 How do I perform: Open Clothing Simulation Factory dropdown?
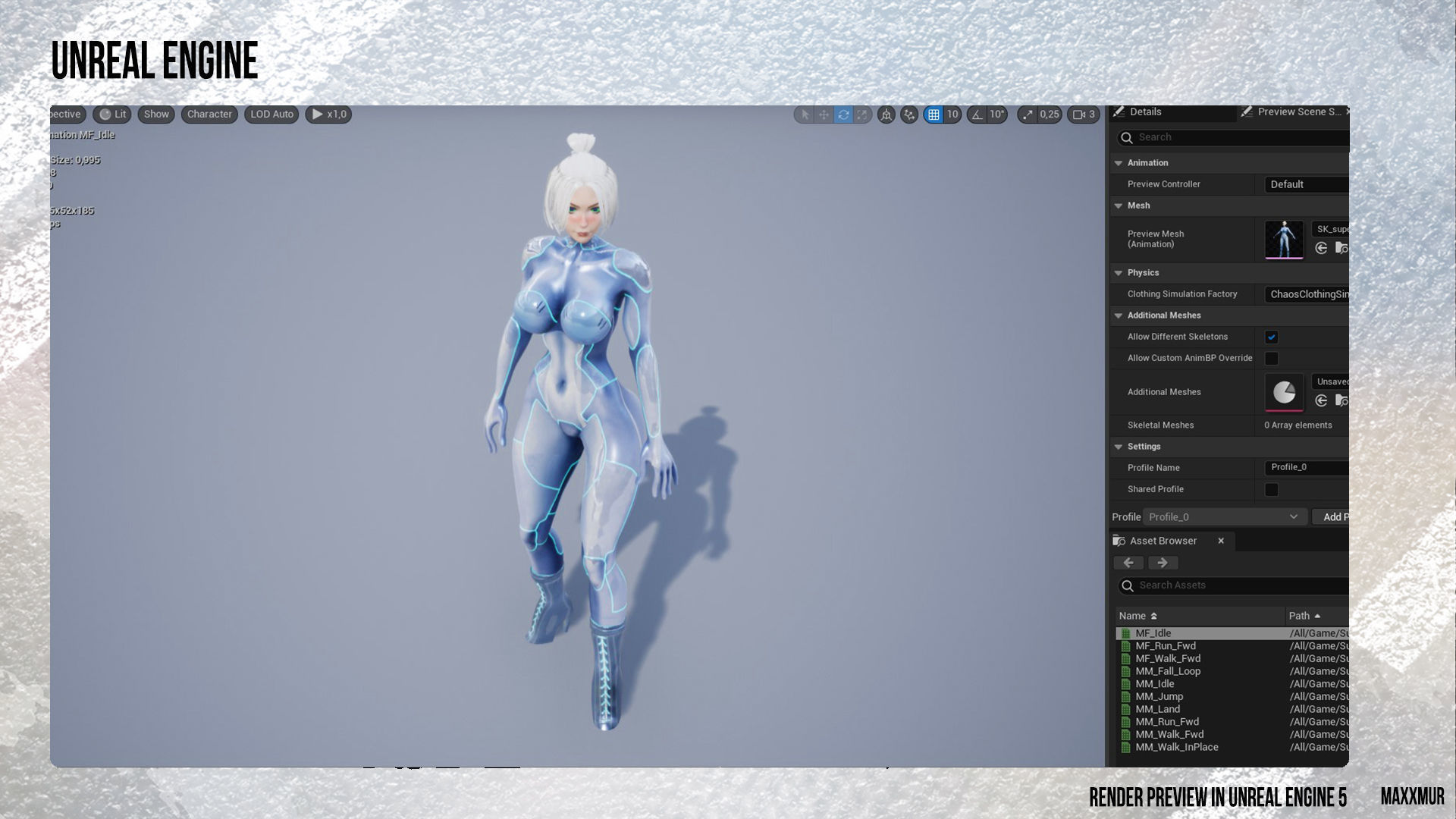[1307, 294]
